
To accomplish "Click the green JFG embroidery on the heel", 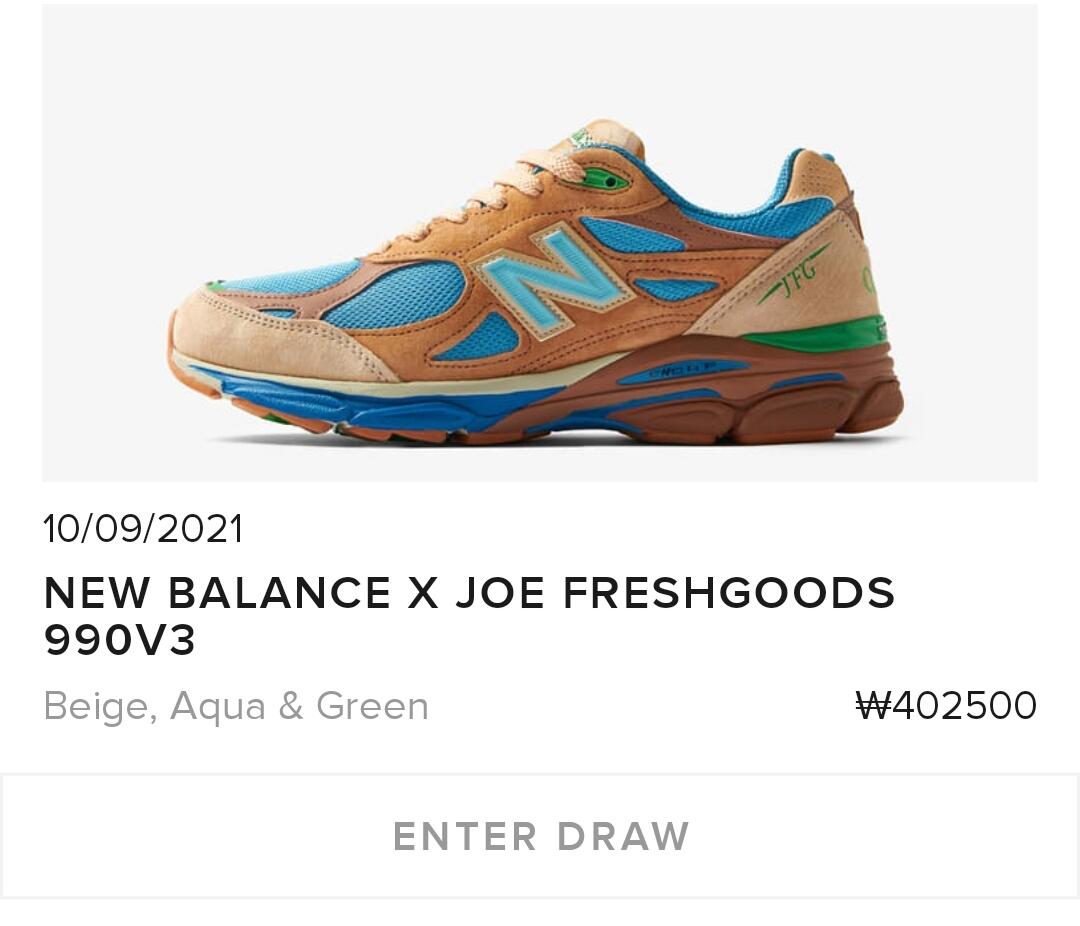I will (792, 276).
